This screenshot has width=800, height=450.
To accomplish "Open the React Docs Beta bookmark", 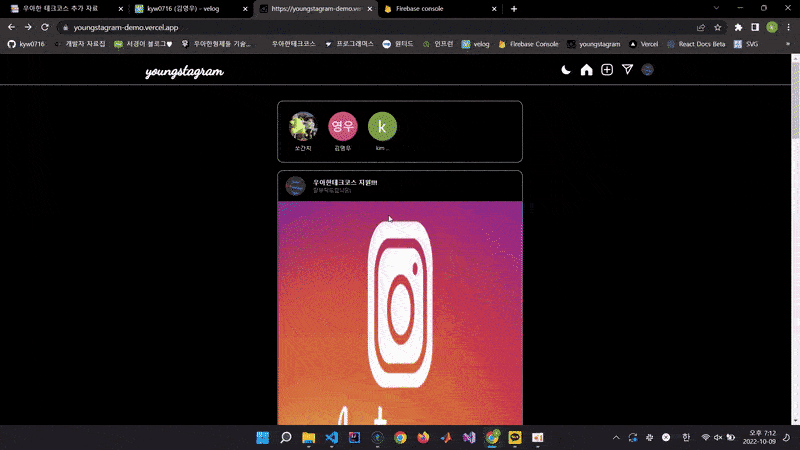I will [x=696, y=44].
